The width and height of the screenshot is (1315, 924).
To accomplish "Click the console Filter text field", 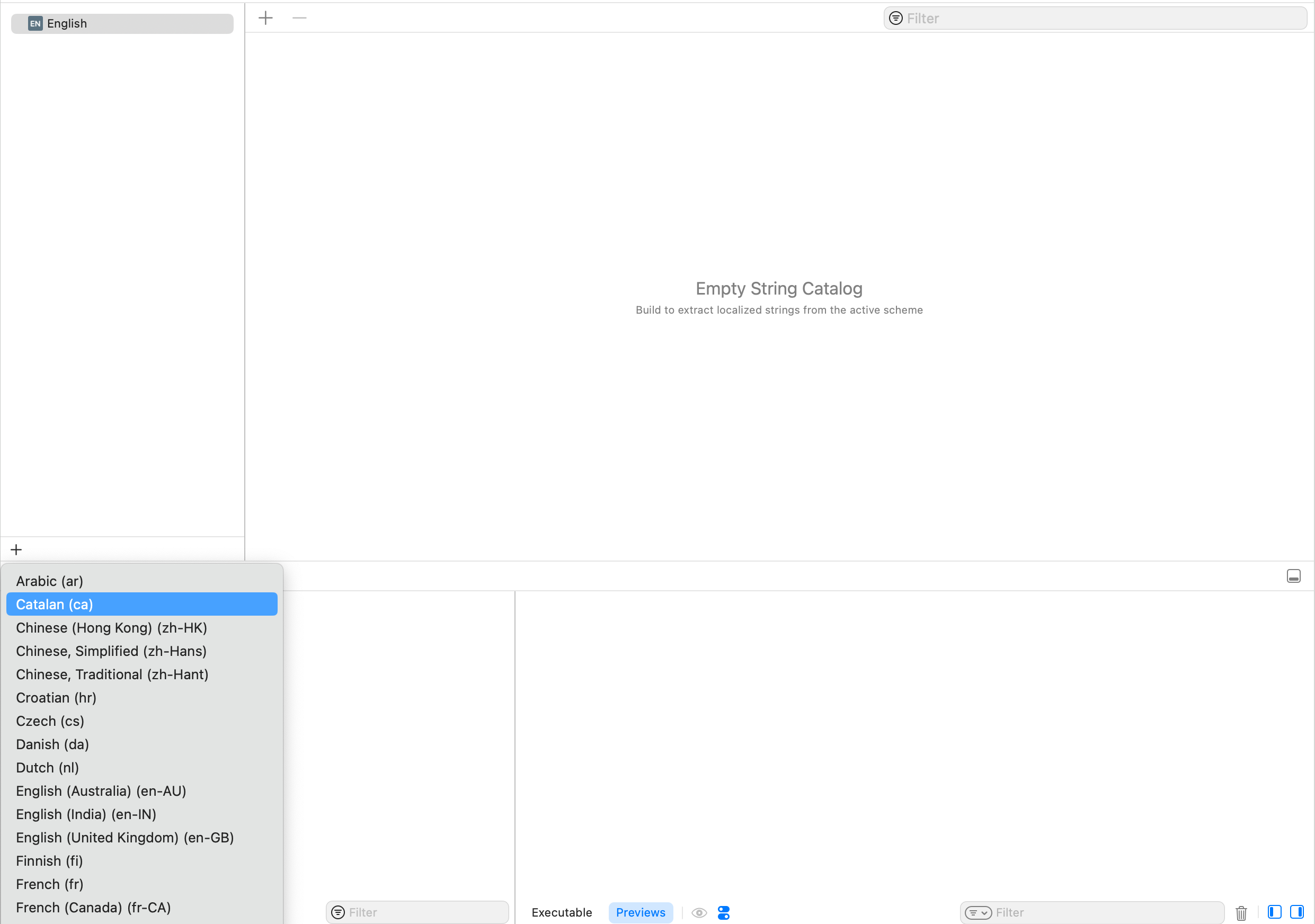I will 1105,912.
